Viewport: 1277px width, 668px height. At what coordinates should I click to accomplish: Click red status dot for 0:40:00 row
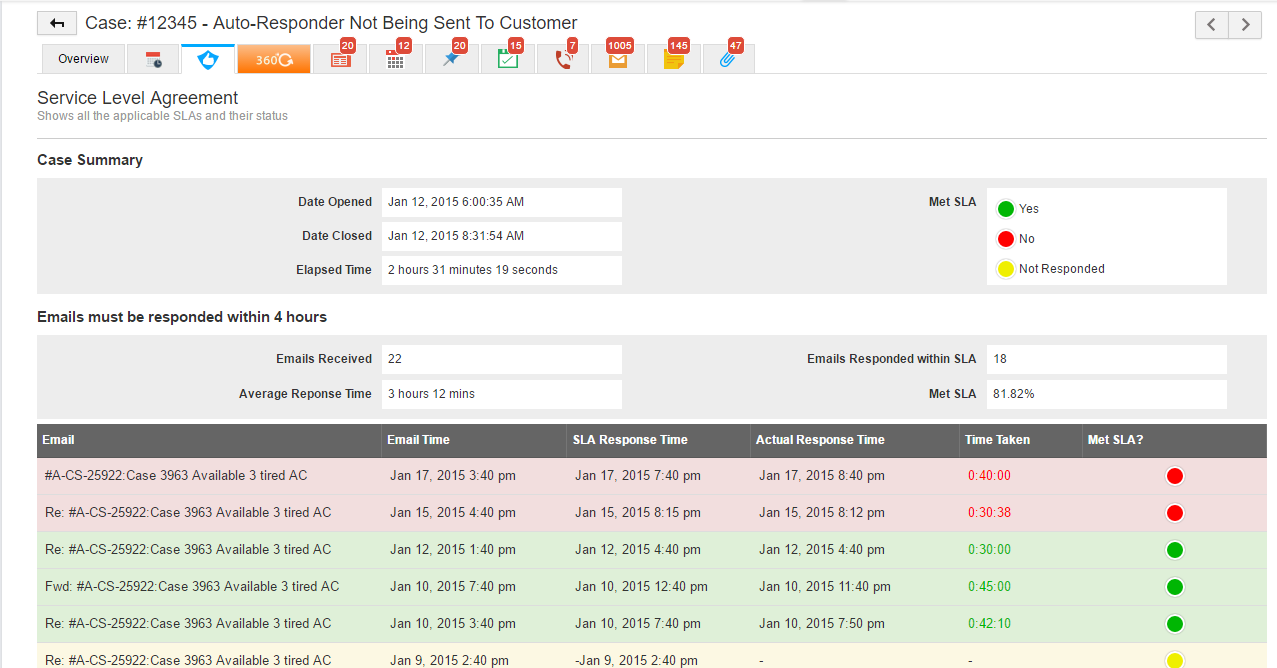pos(1175,476)
